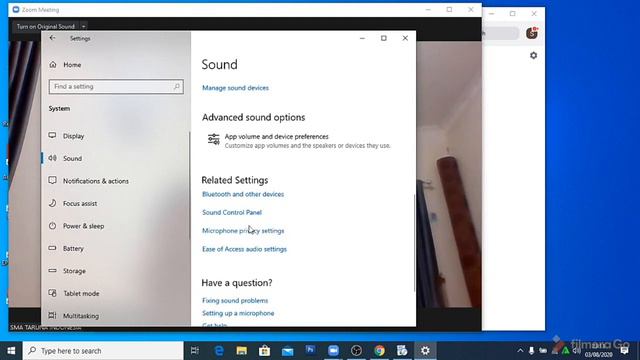Click the search magnifier in Find a setting
This screenshot has height=360, width=640.
(x=176, y=87)
